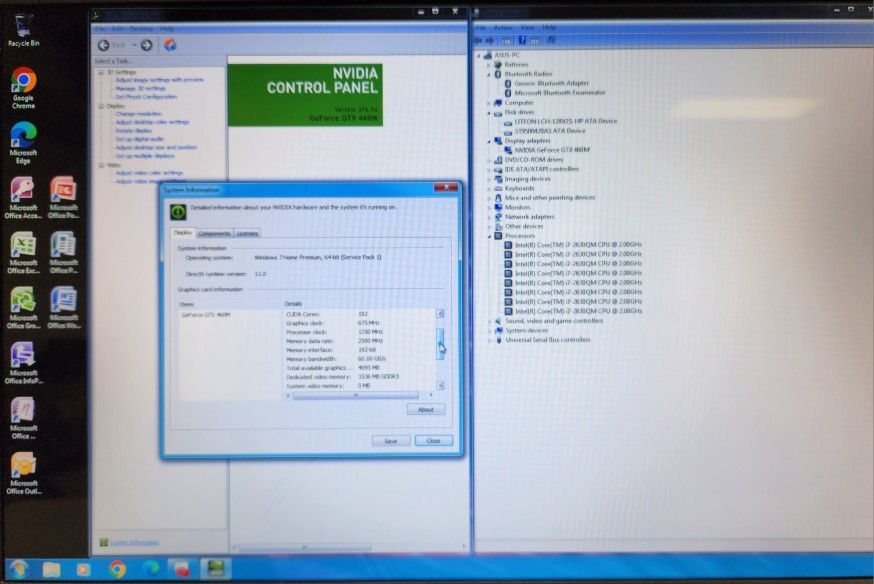This screenshot has width=874, height=584.
Task: Click the Back arrow in NVIDIA Control Panel
Action: [104, 45]
